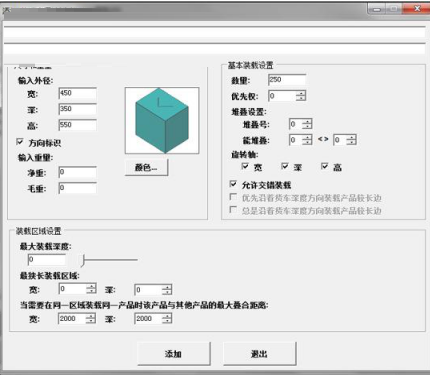Click the 最狭长装载区域 宽 spinner arrows
The width and height of the screenshot is (430, 375).
91,289
